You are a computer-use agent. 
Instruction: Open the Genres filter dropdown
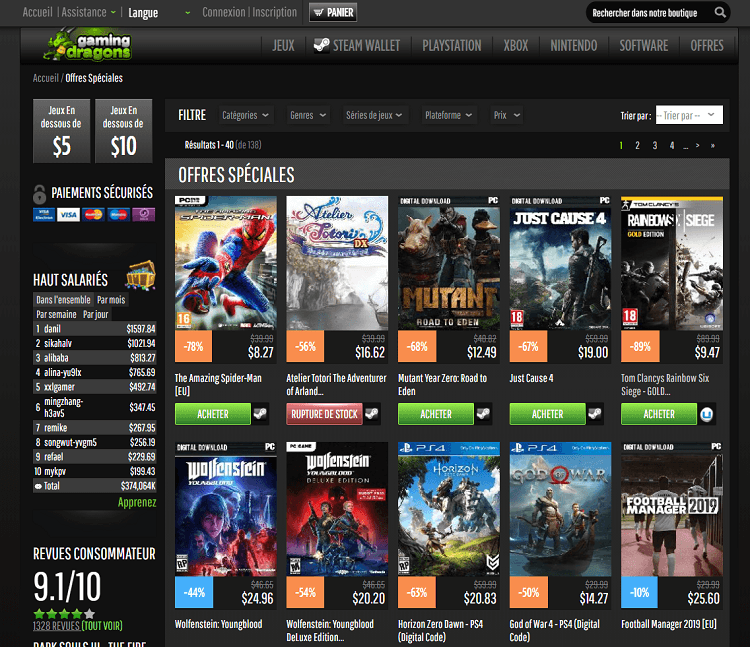[308, 115]
